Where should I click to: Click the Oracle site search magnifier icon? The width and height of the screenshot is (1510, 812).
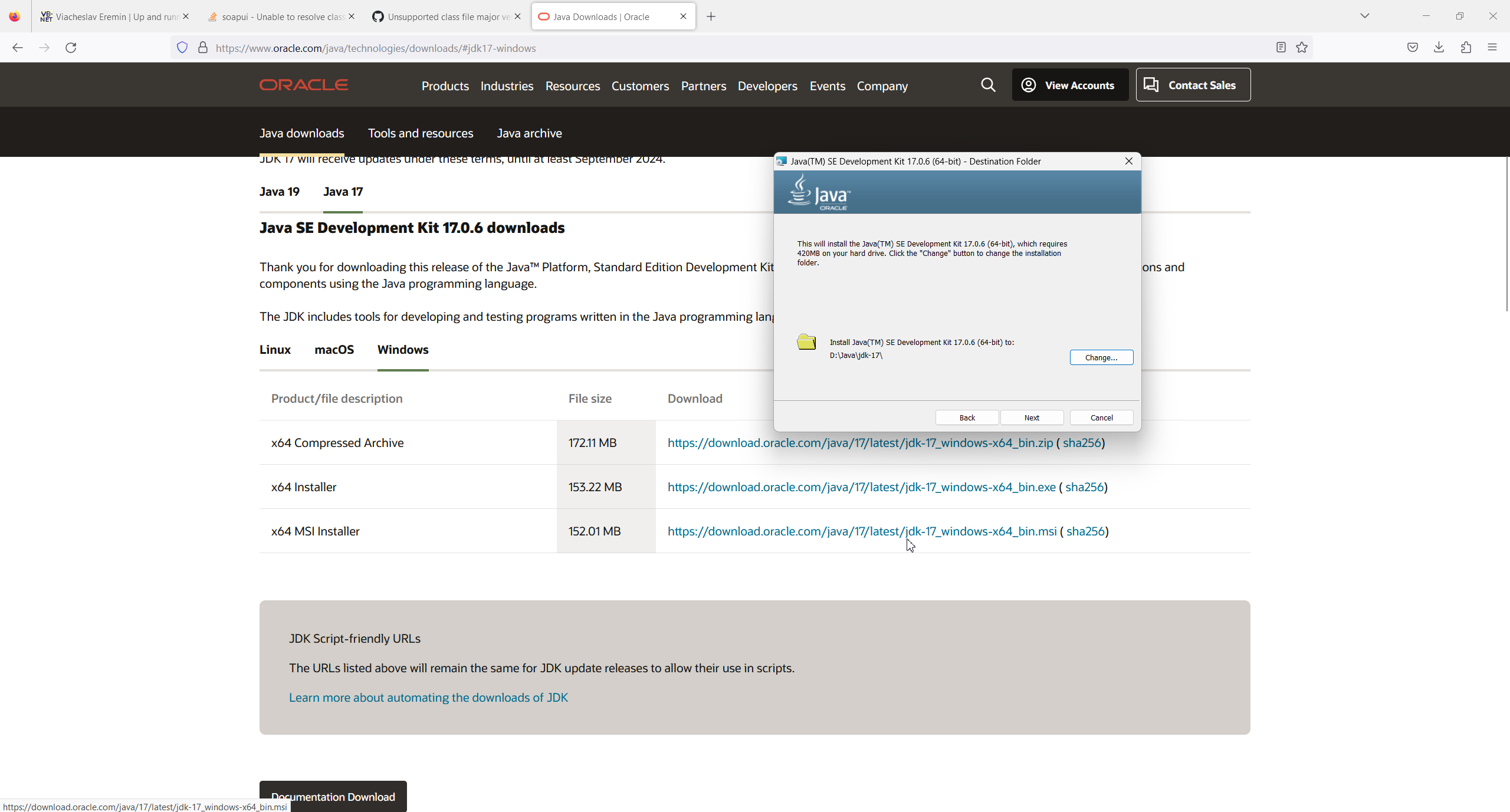(988, 85)
